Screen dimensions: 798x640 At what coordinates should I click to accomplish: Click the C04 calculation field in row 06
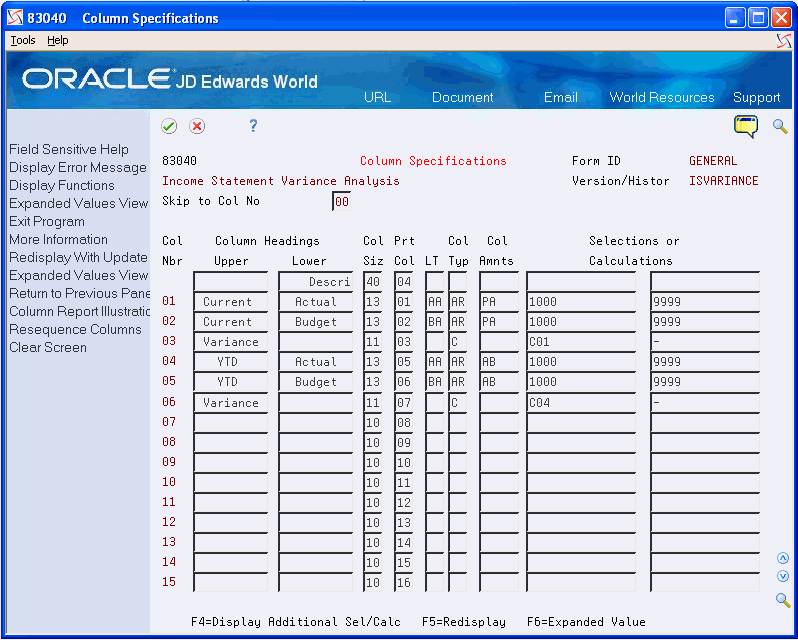581,402
